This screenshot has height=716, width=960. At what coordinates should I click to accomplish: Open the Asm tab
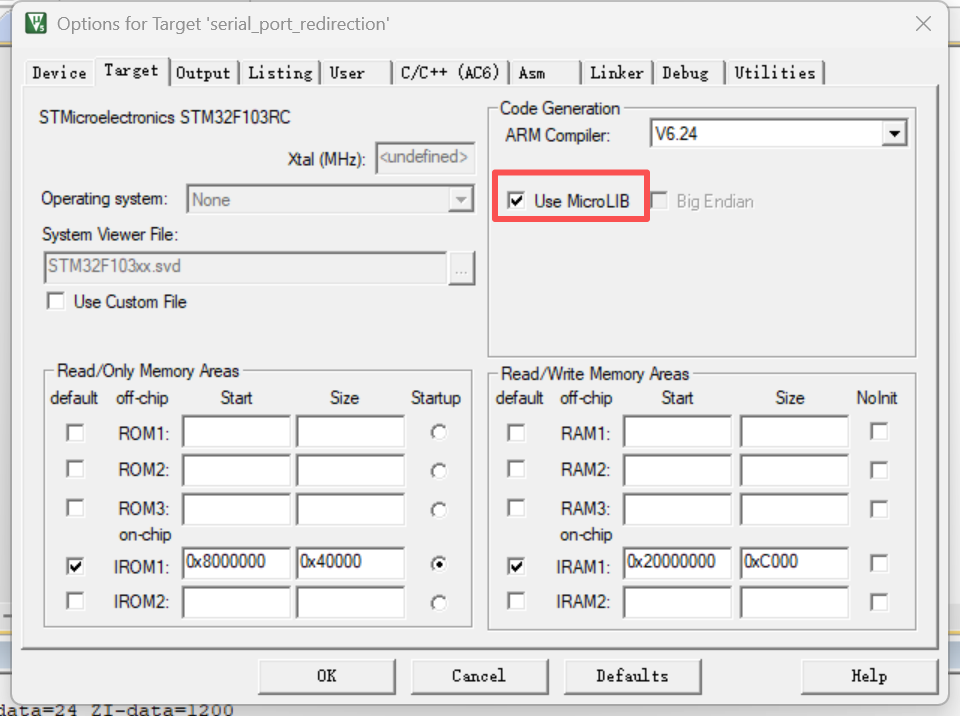click(545, 73)
